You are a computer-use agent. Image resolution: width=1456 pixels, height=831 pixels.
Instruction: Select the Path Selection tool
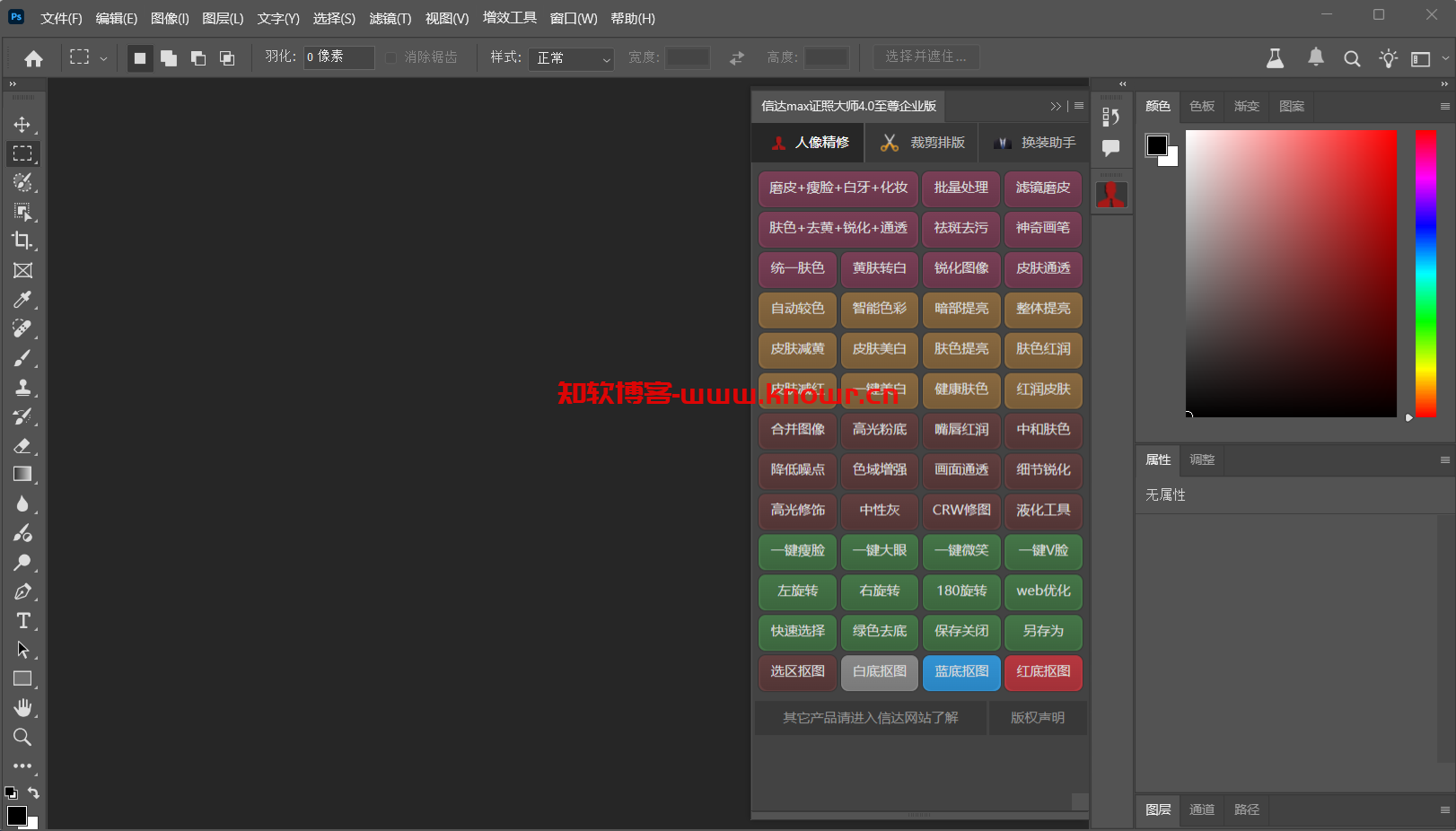(22, 650)
